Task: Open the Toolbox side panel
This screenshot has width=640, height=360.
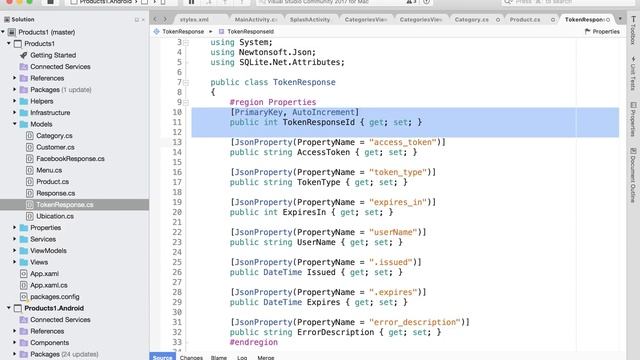Action: (633, 30)
